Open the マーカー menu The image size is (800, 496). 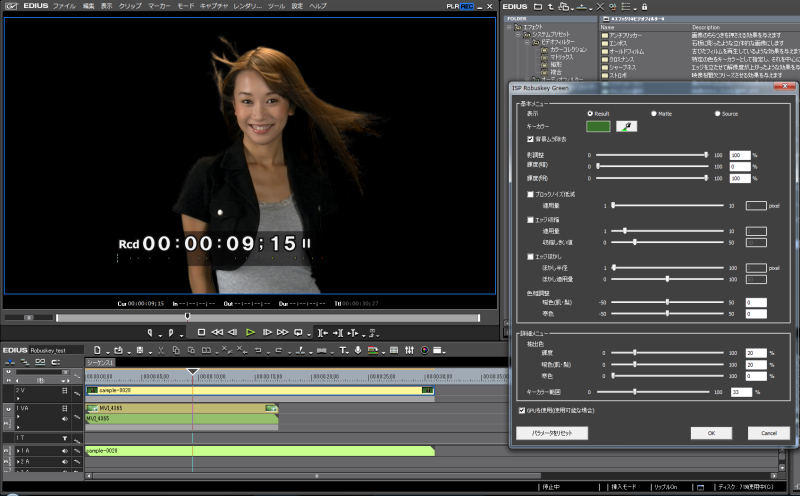(x=160, y=6)
